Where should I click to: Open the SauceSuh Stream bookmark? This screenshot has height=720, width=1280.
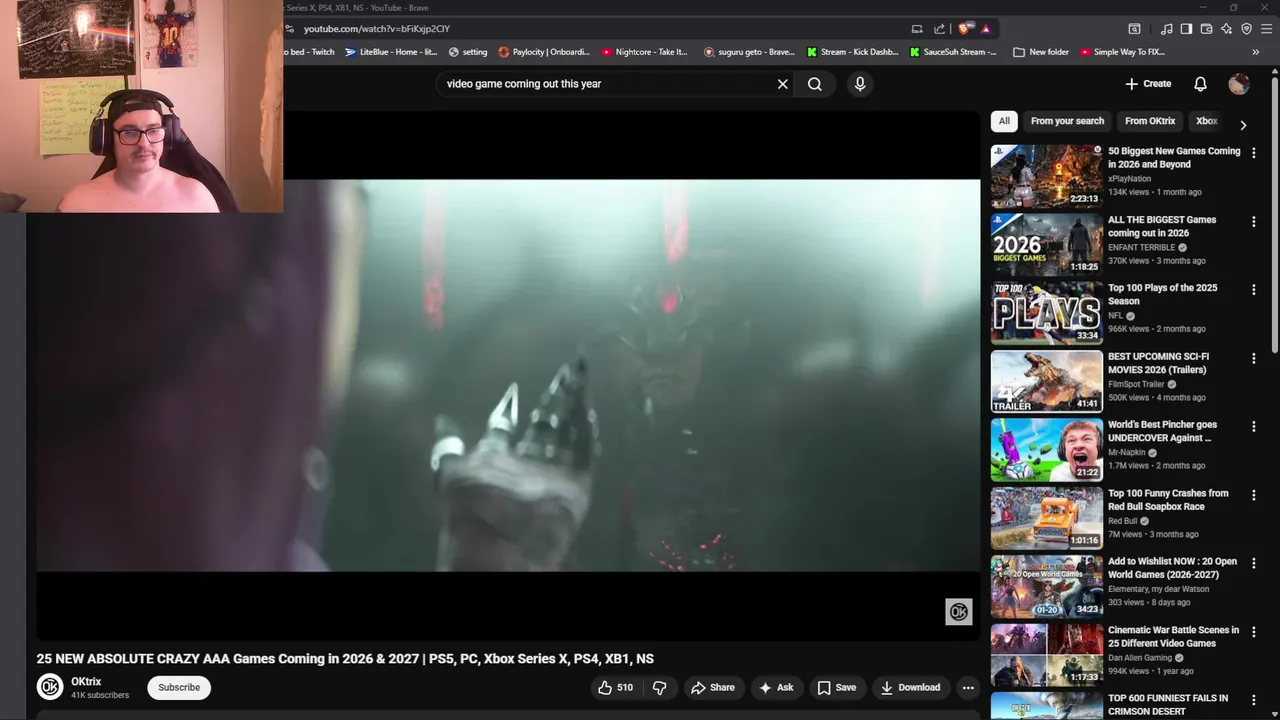[954, 52]
